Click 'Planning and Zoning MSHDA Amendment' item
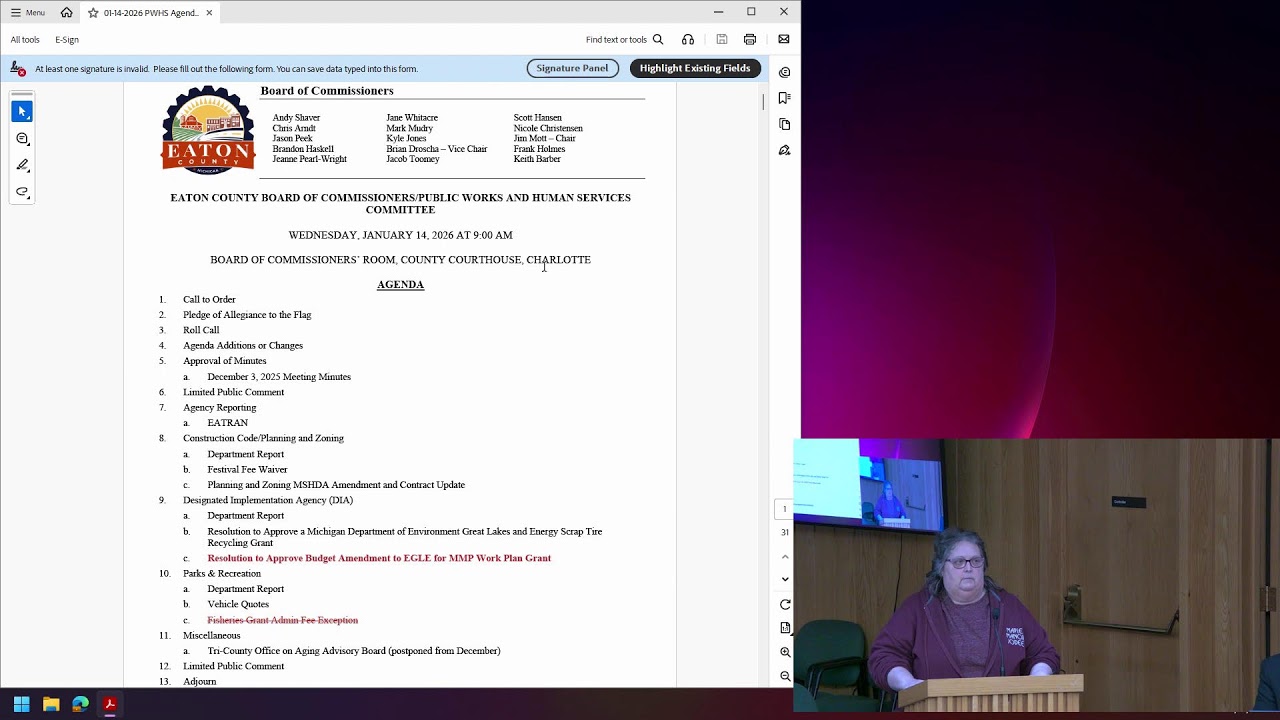The height and width of the screenshot is (720, 1280). point(336,485)
